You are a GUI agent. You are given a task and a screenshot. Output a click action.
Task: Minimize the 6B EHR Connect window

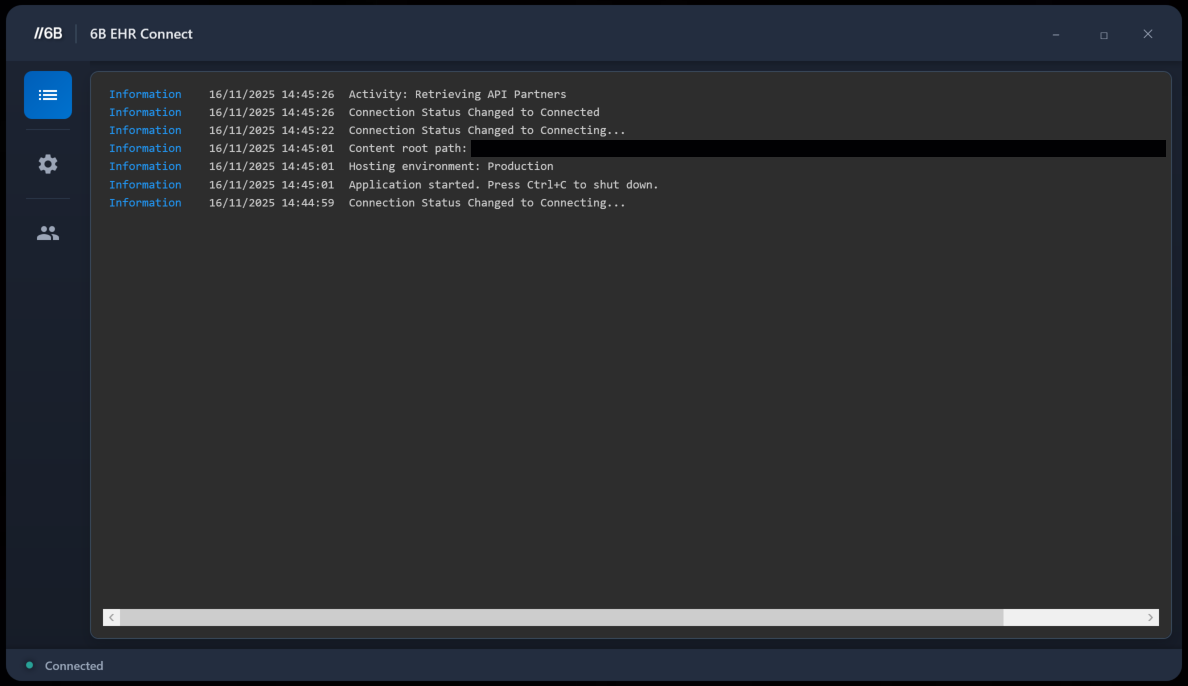1056,35
